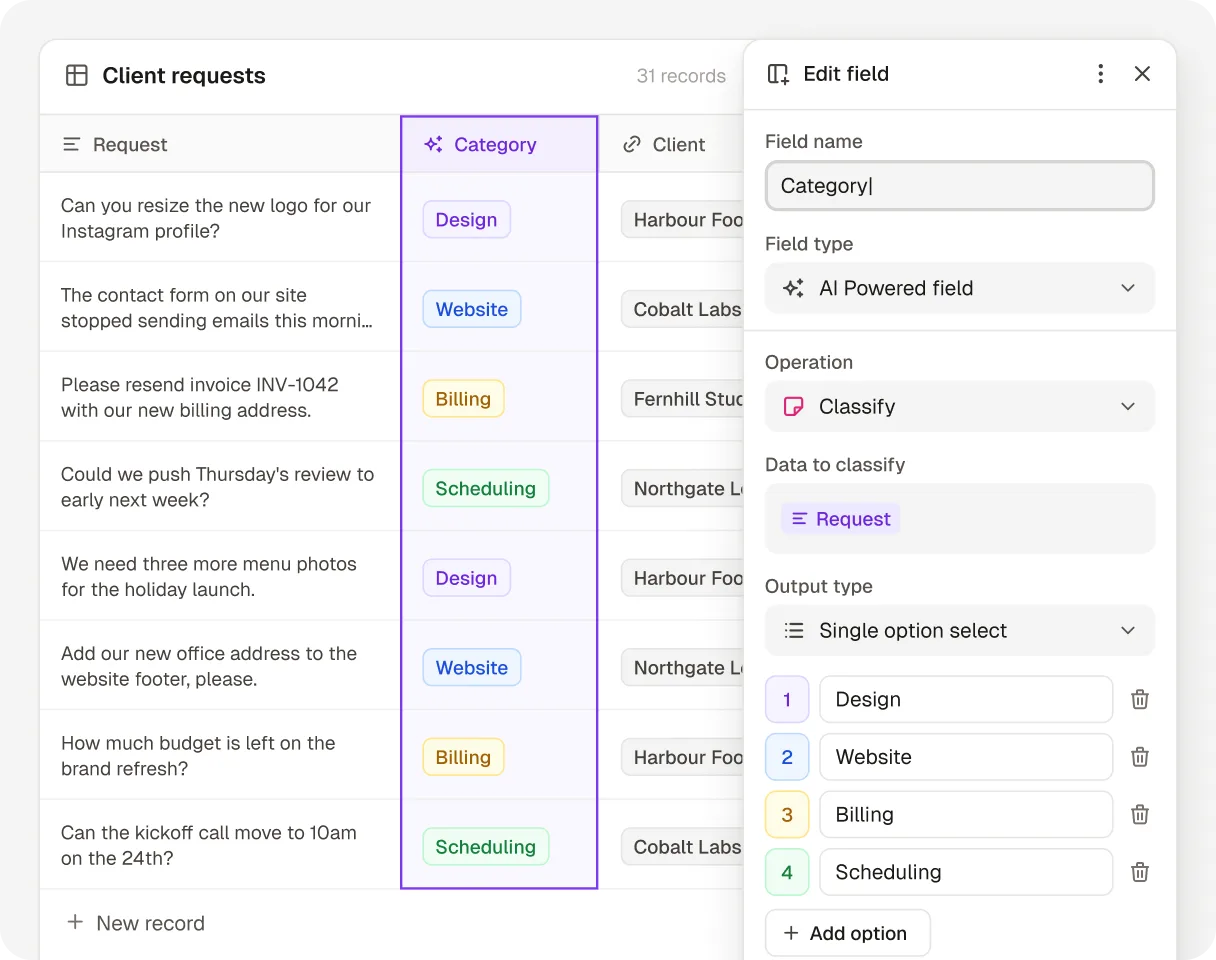Click the request about resizing the new logo
The height and width of the screenshot is (960, 1216).
216,218
